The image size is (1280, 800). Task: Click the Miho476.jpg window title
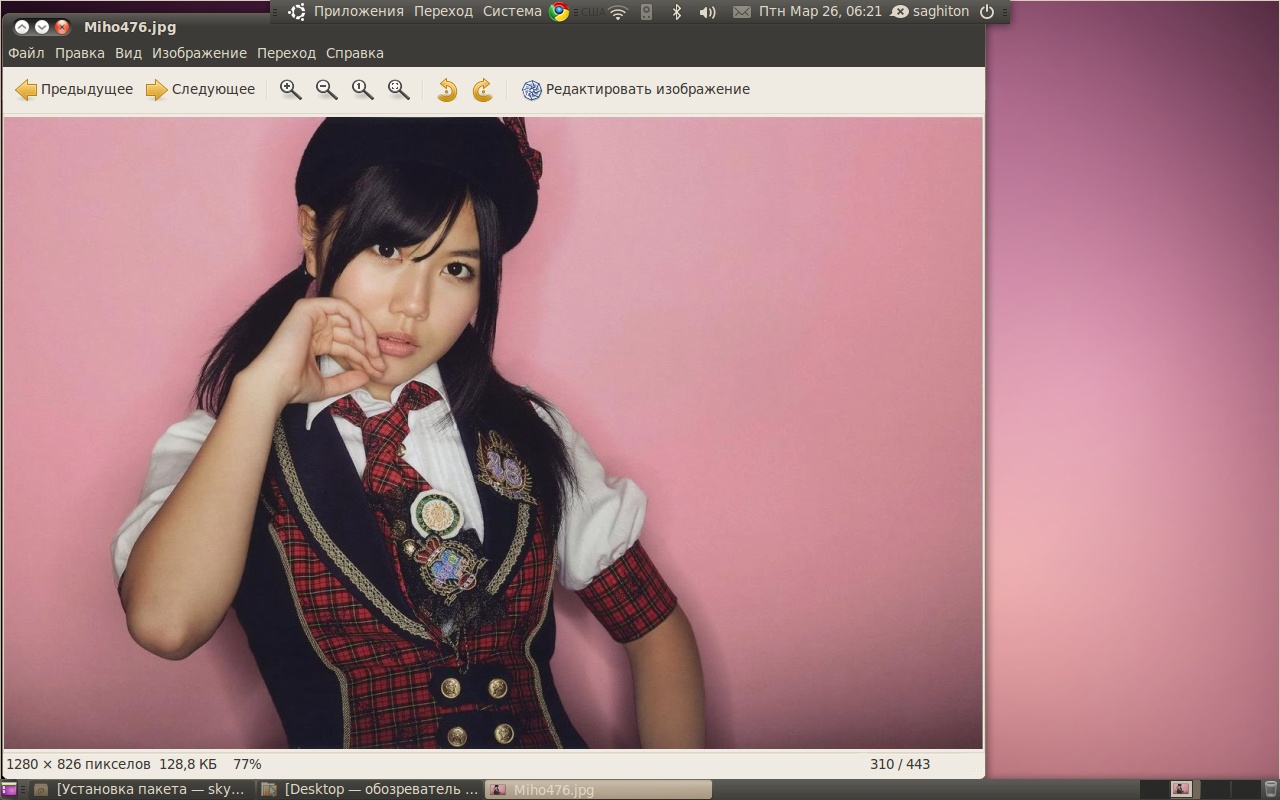[130, 27]
